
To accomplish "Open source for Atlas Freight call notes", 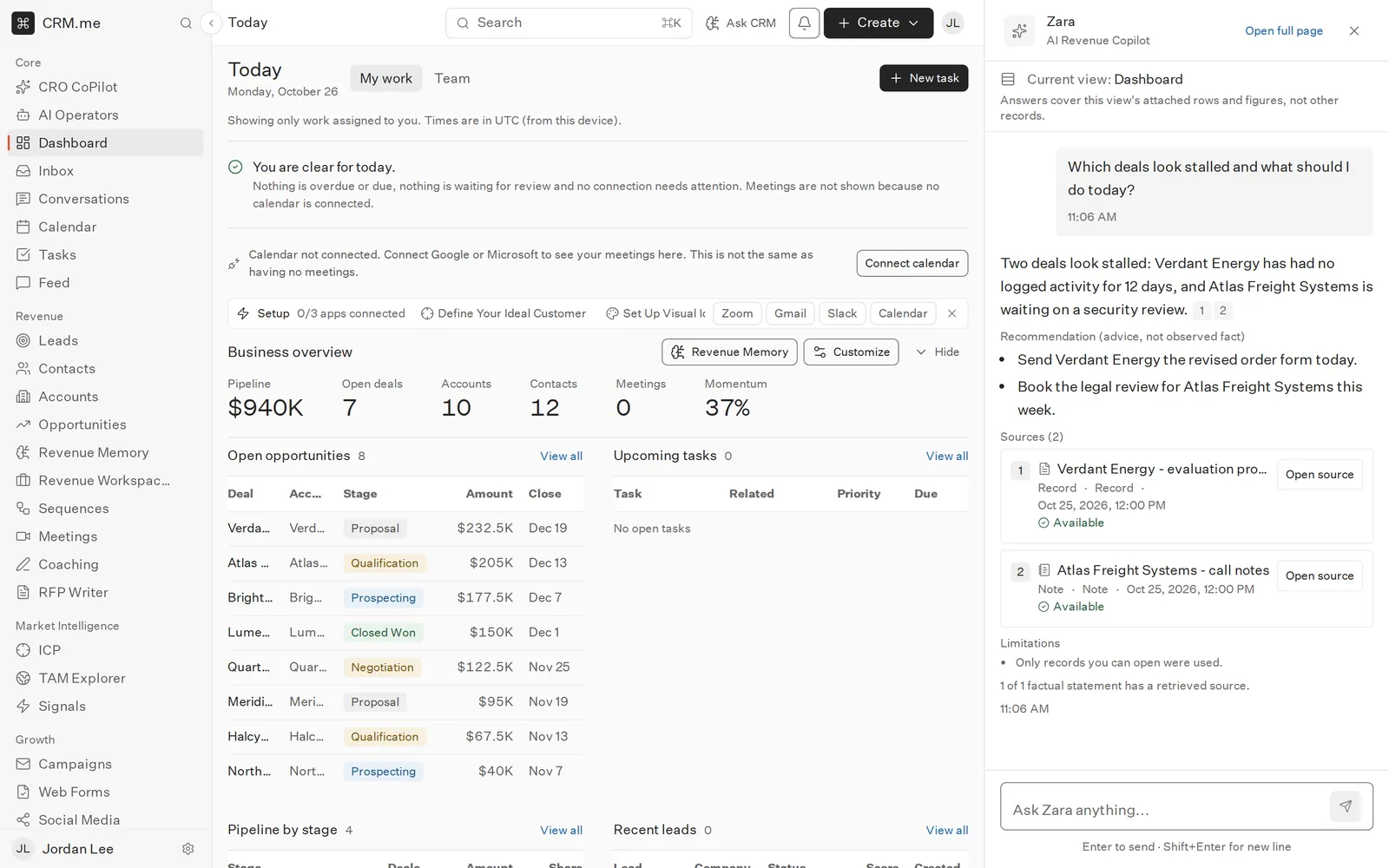I will click(x=1320, y=575).
